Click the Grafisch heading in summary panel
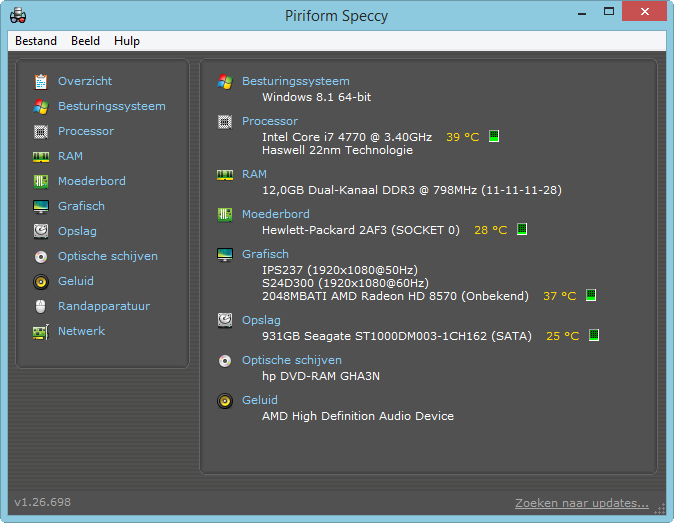Screen dimensions: 674x523 pos(265,254)
